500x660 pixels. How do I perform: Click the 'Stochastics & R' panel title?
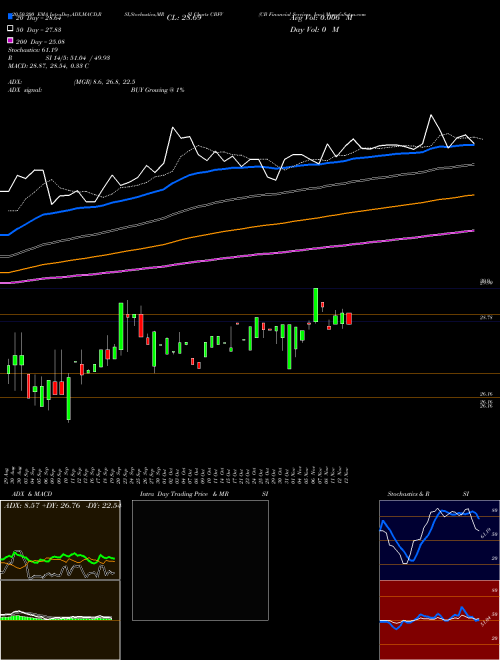point(409,494)
